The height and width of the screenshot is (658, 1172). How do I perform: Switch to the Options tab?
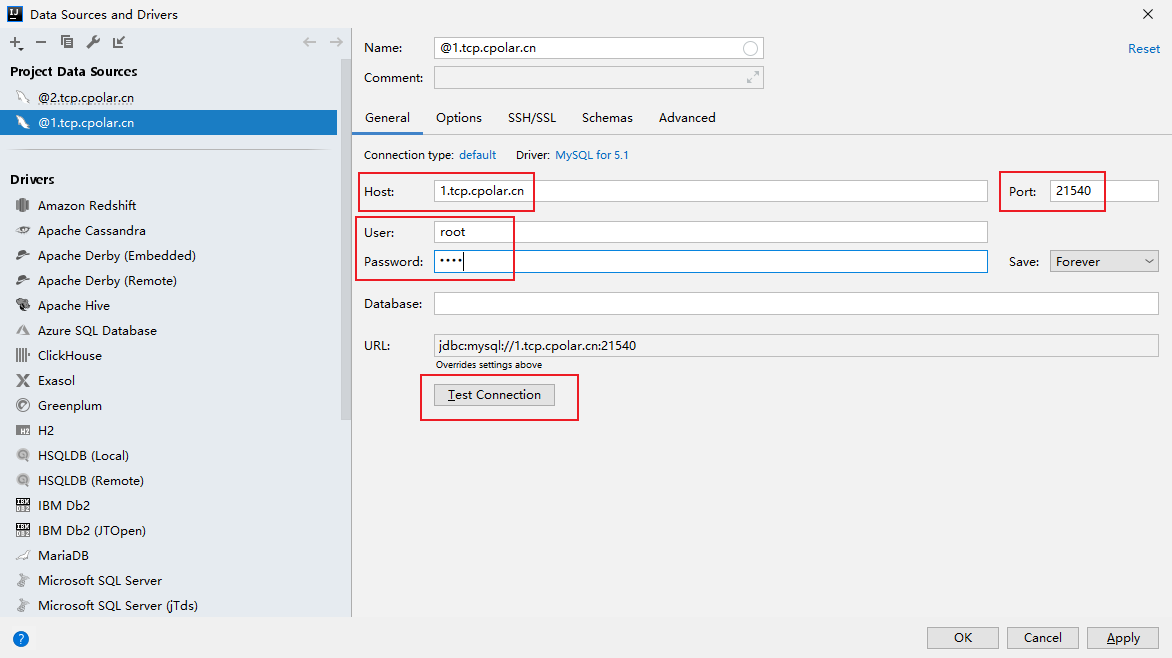pos(459,118)
